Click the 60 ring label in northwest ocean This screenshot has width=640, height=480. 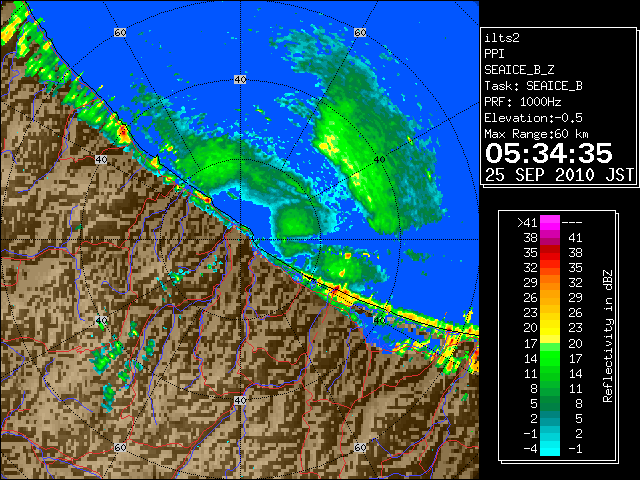coord(120,32)
